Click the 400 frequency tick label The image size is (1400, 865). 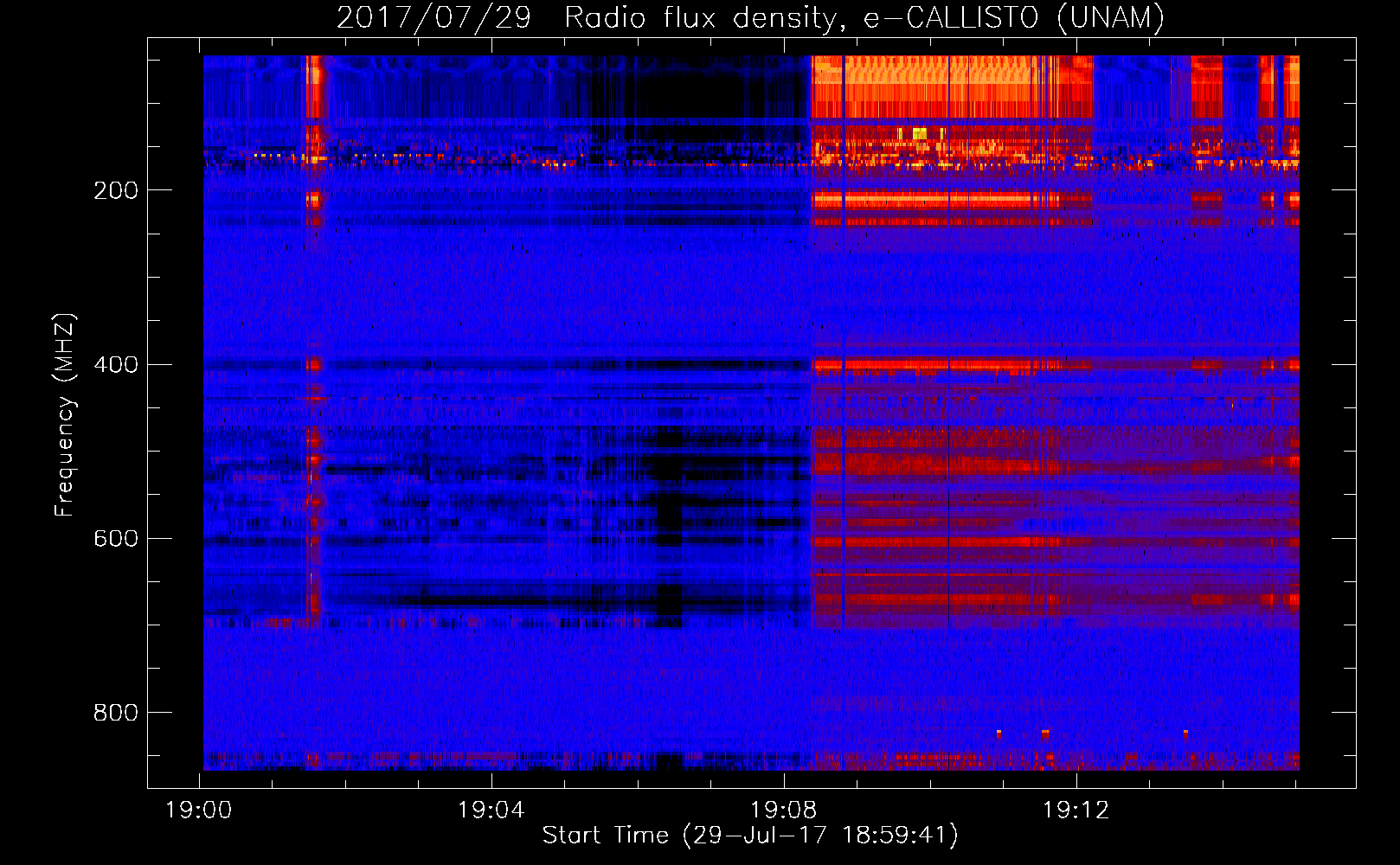116,365
